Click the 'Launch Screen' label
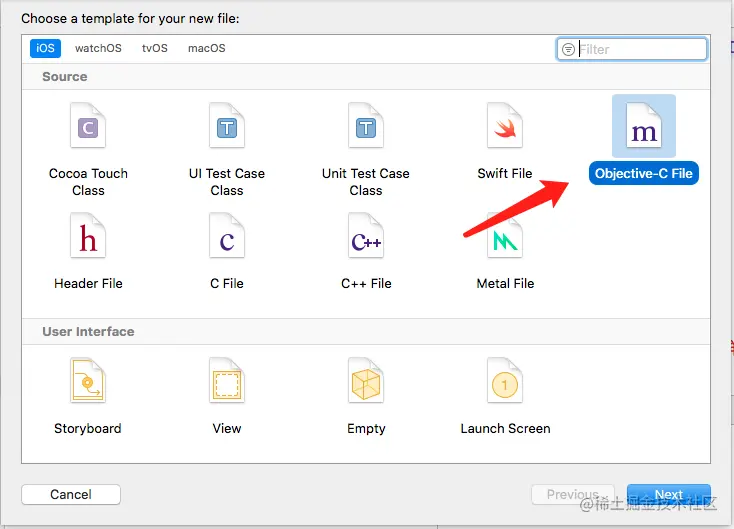This screenshot has height=529, width=734. tap(505, 428)
